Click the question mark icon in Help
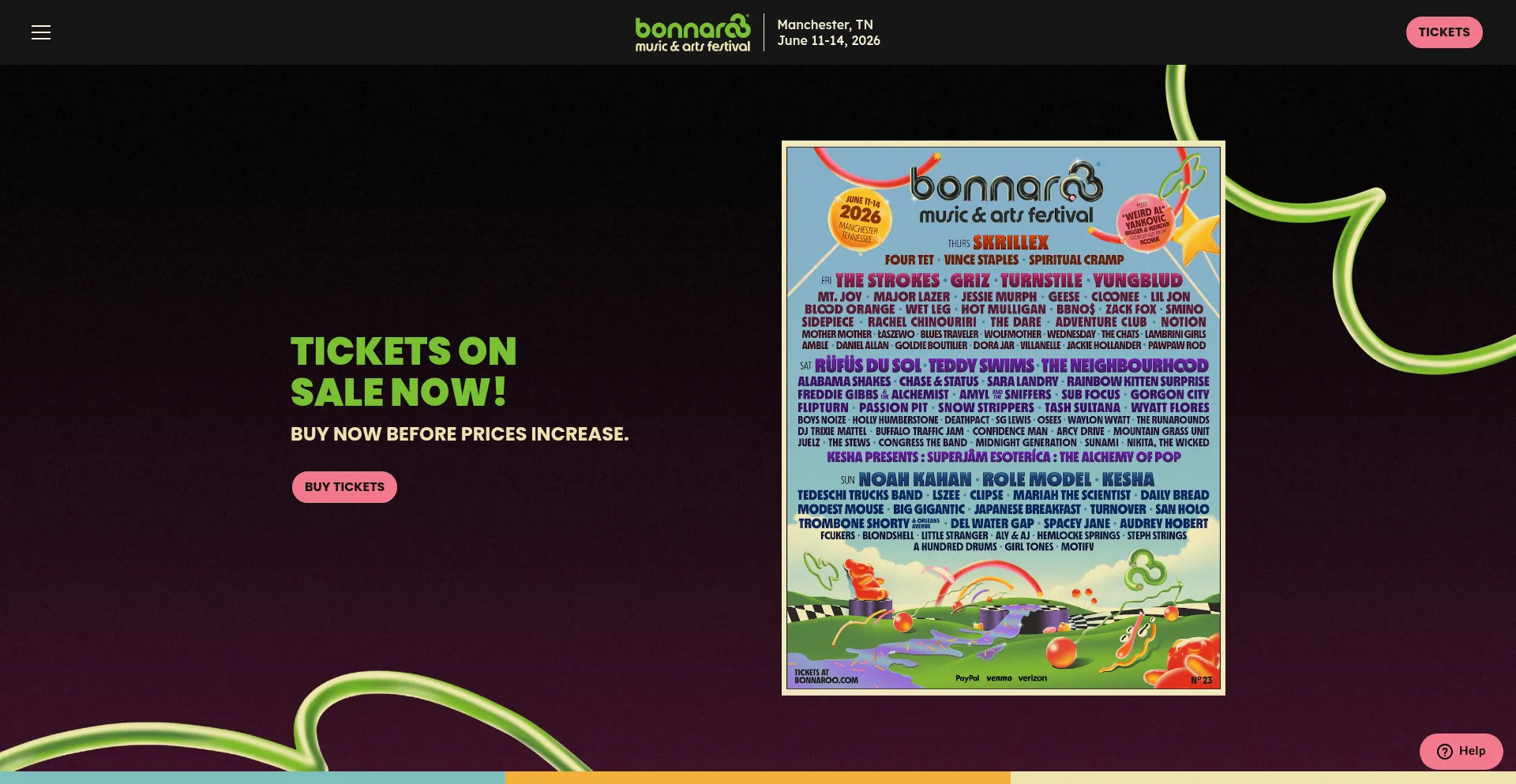 click(1444, 752)
